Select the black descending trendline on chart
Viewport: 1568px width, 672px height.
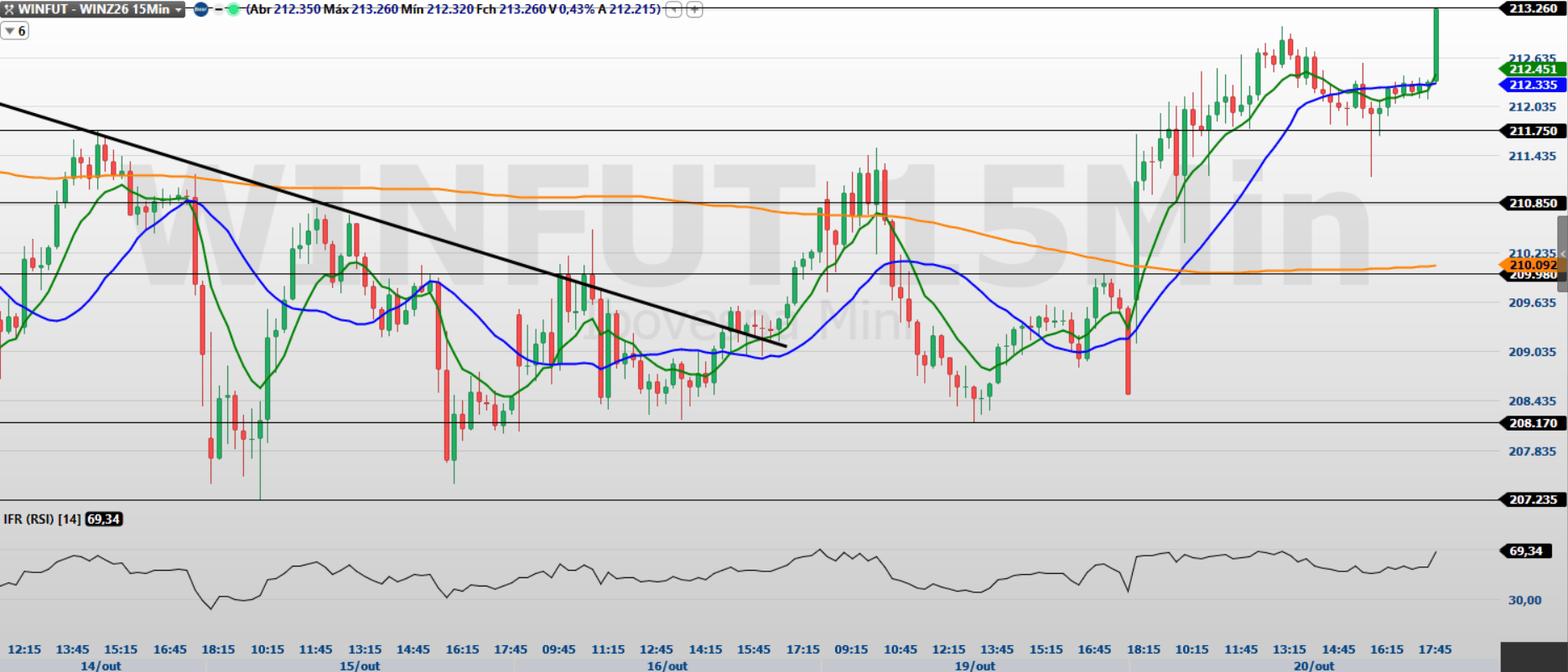392,225
